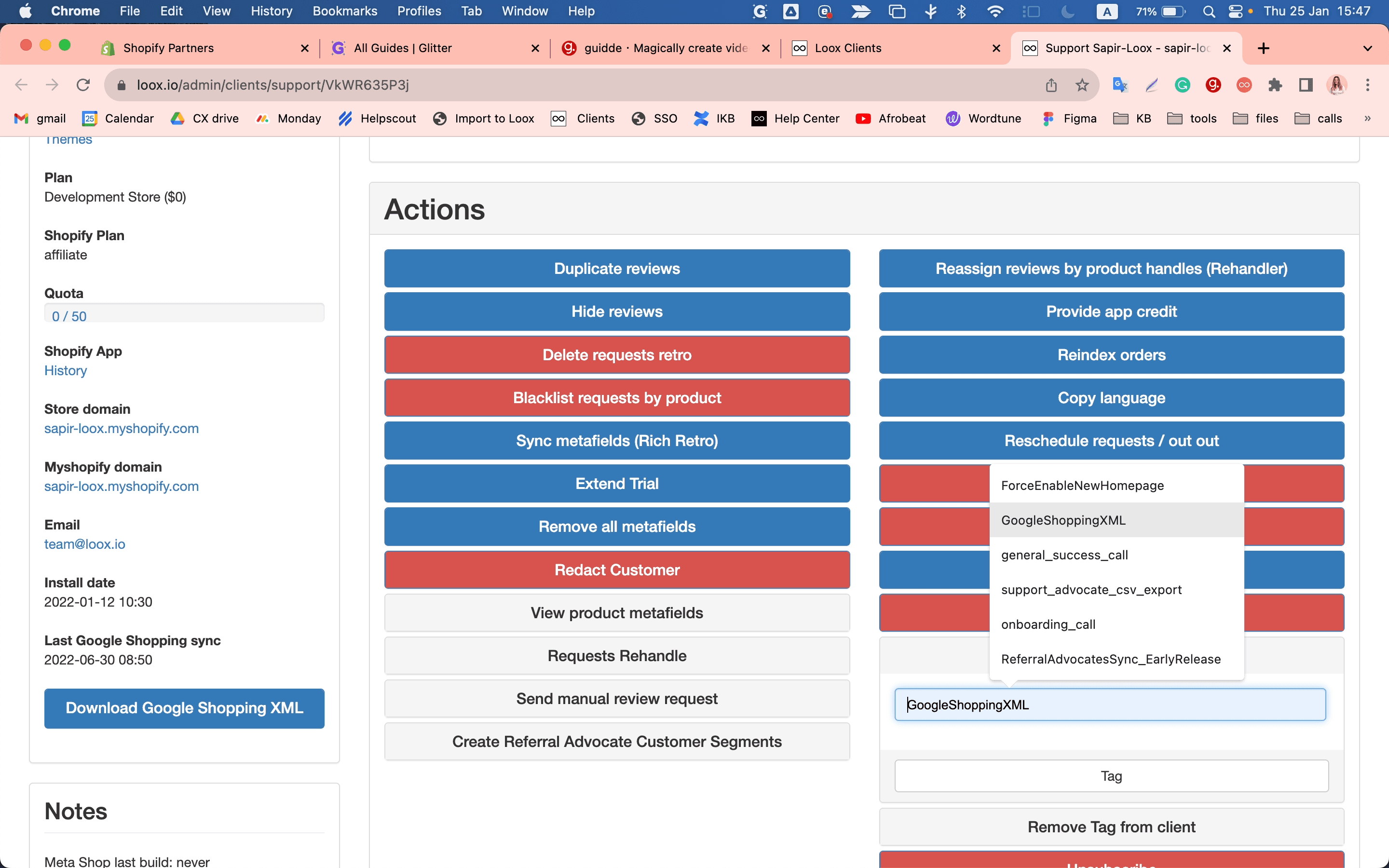Select ForceEnableNewHomepage from tag suggestions
1389x868 pixels.
[x=1117, y=486]
